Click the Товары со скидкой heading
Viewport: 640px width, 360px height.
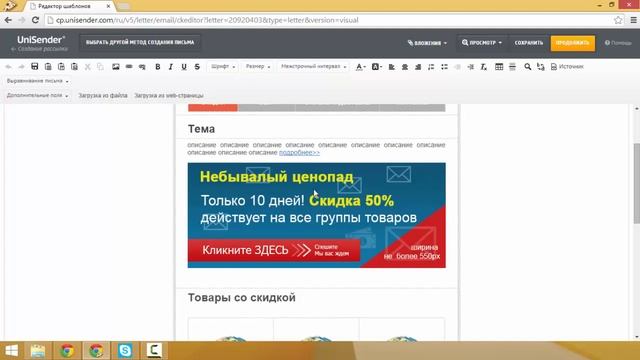pyautogui.click(x=242, y=298)
